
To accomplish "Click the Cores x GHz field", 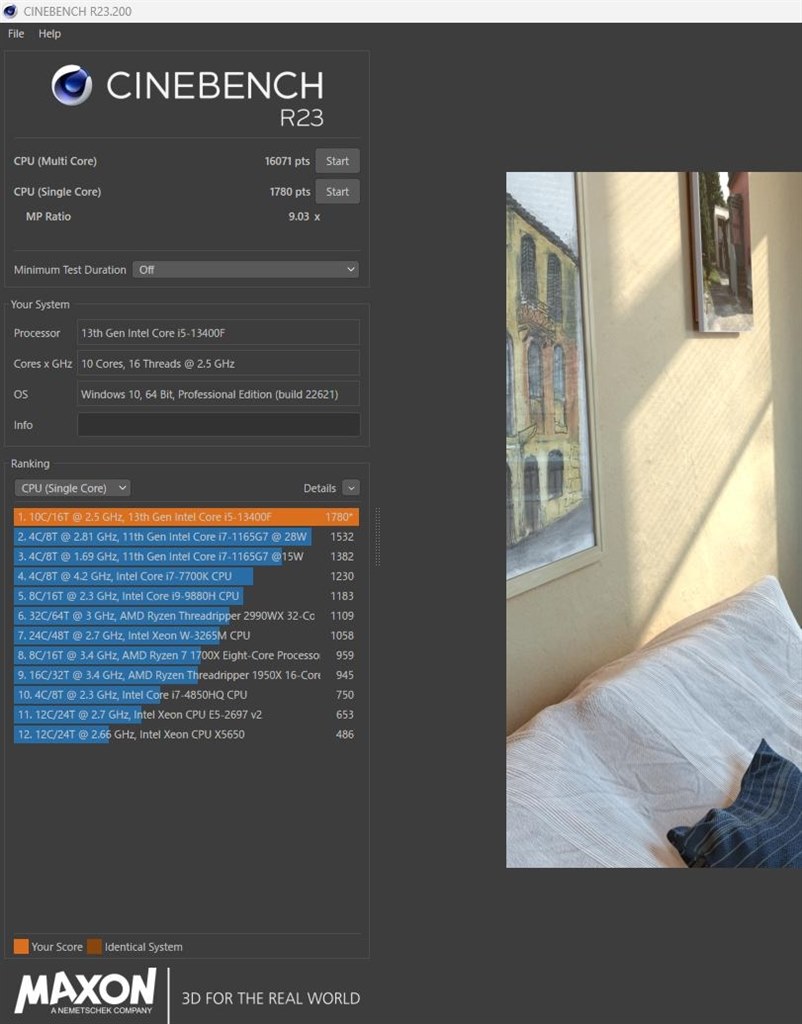I will point(218,363).
